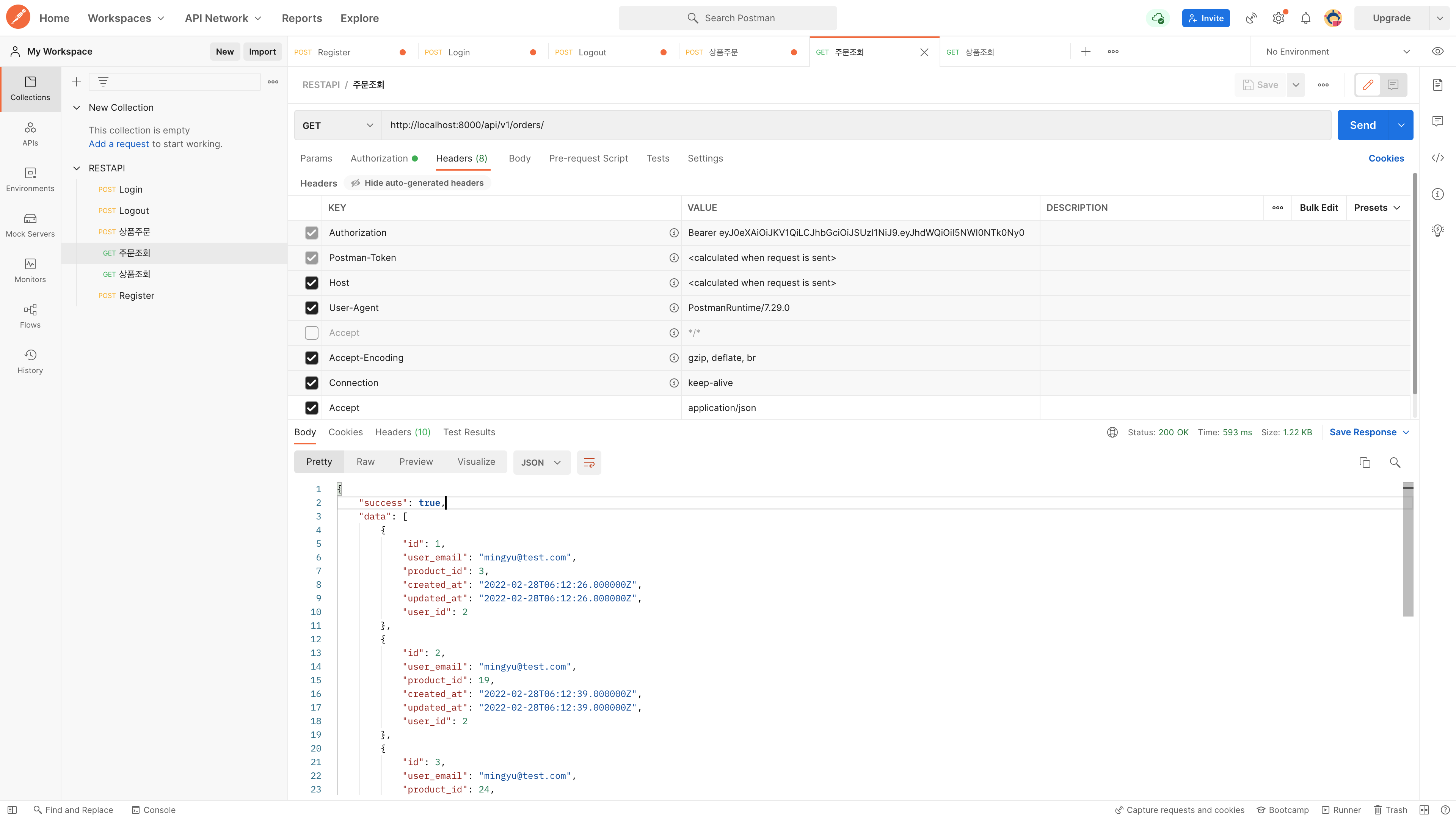Uncheck the Host header checkbox
This screenshot has height=819, width=1456.
pyautogui.click(x=311, y=282)
